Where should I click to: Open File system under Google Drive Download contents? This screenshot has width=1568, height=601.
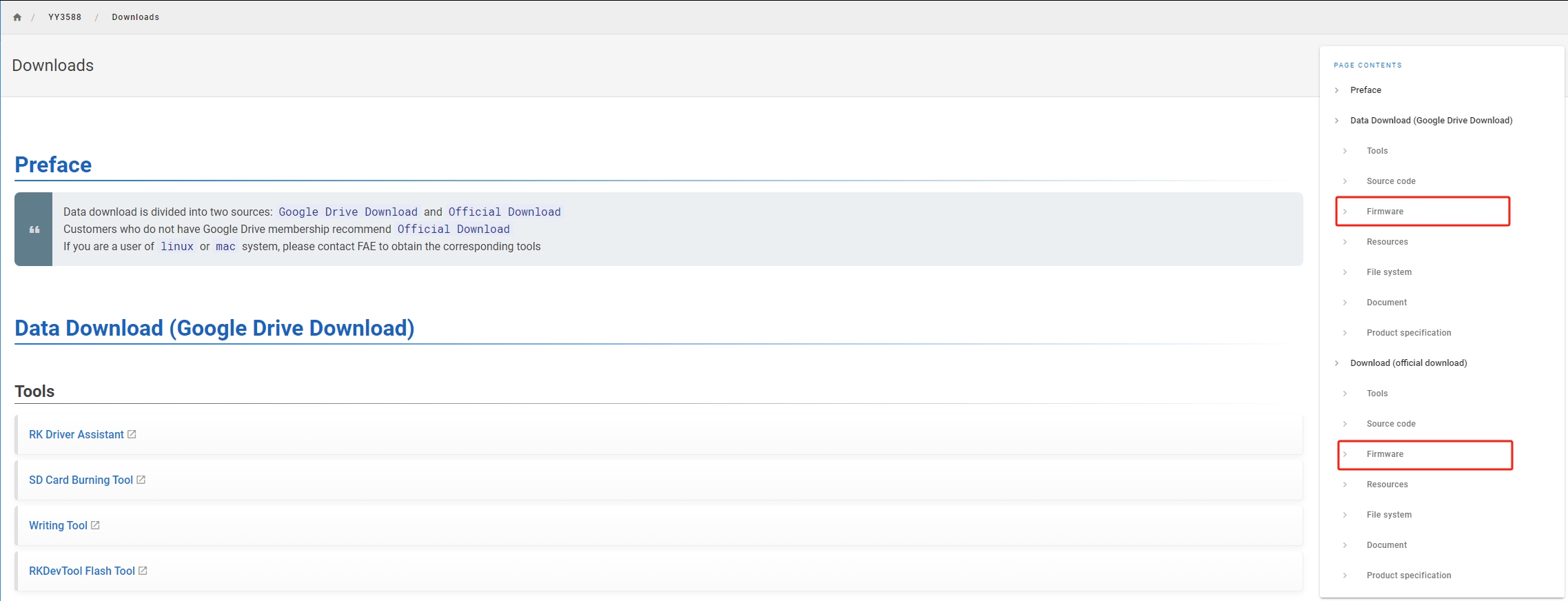pyautogui.click(x=1389, y=272)
